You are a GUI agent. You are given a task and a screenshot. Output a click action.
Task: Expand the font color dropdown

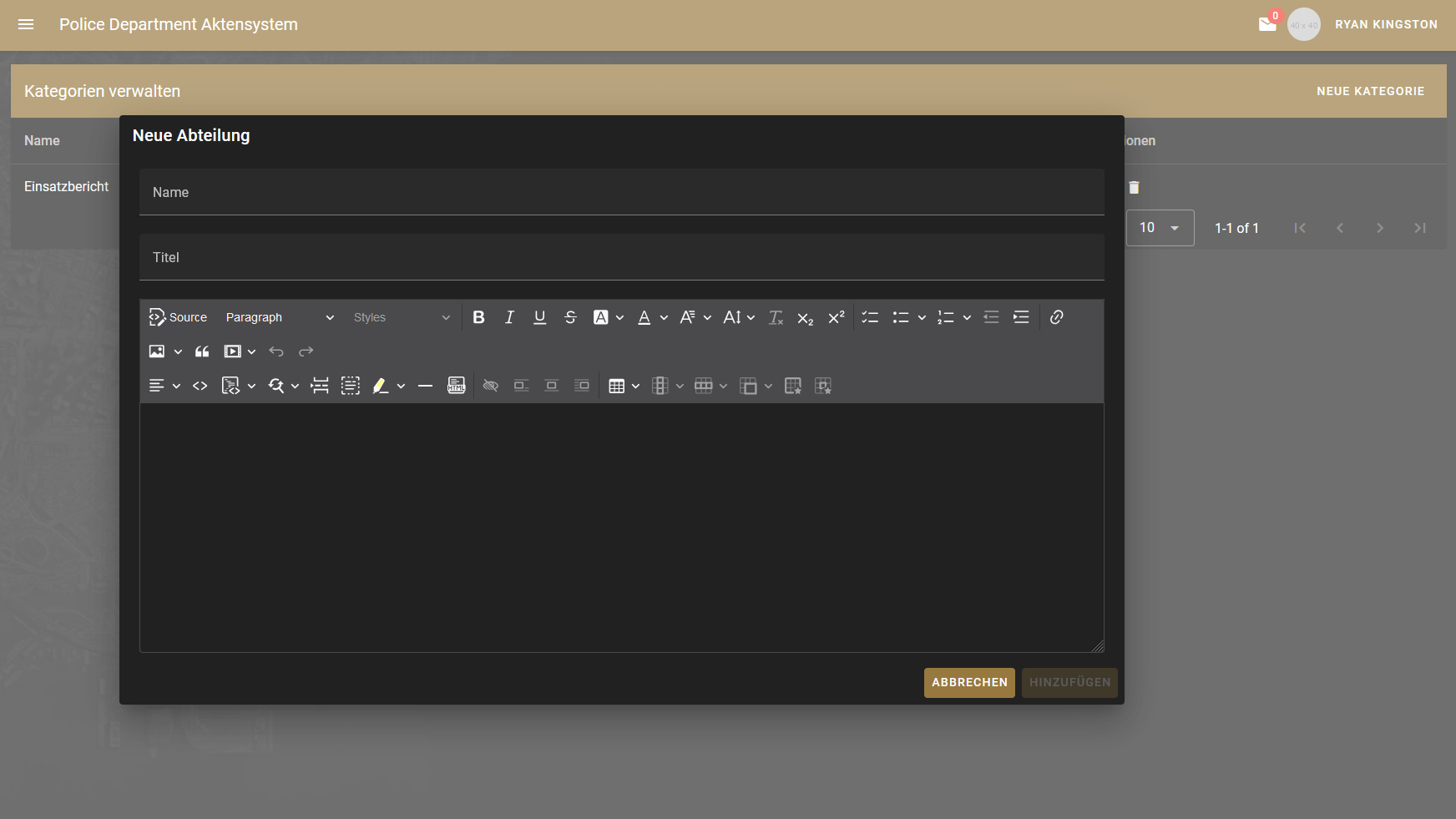coord(664,317)
